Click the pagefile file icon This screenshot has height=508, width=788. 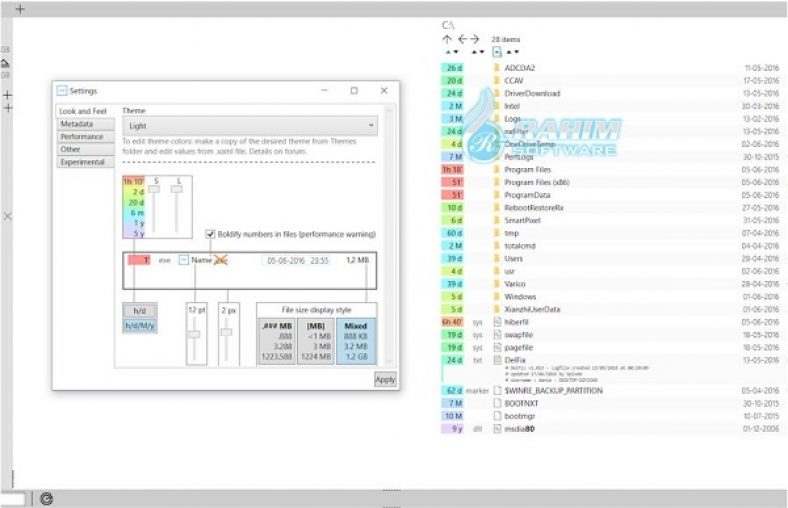point(497,347)
